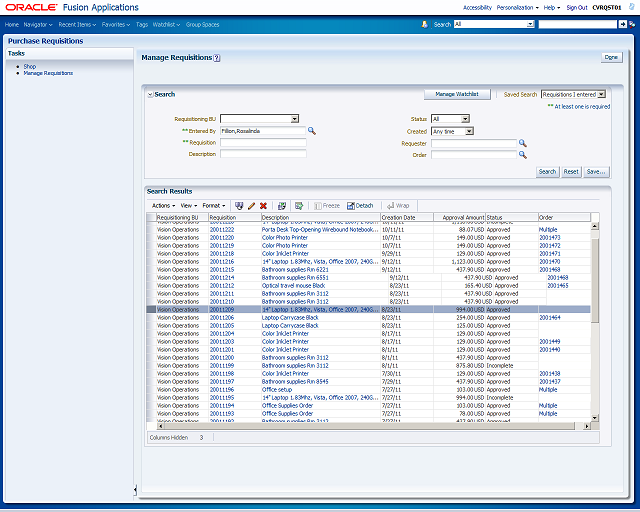Click the Wrap toolbar button
The height and width of the screenshot is (512, 640).
point(398,206)
